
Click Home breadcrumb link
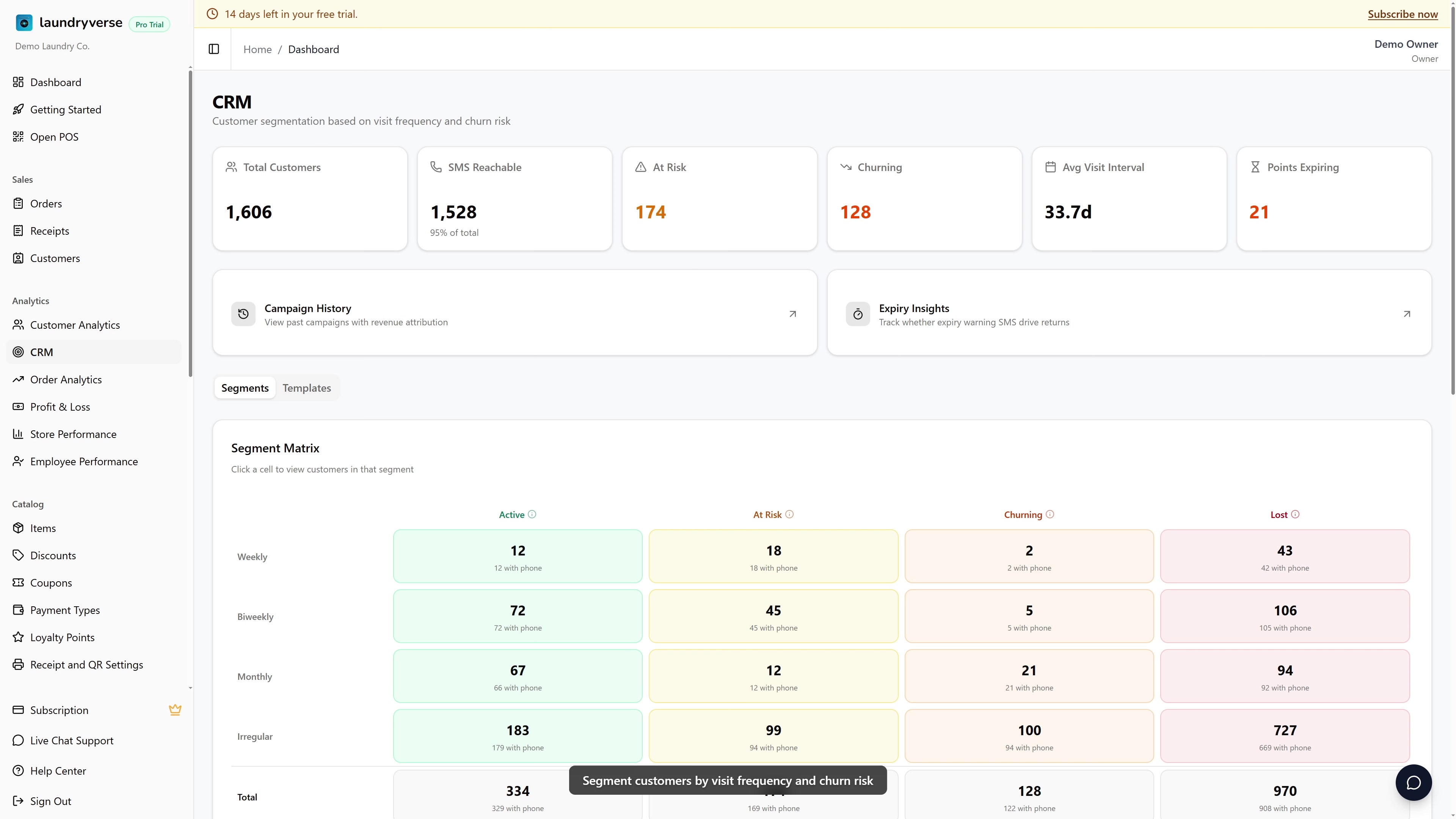[x=257, y=49]
